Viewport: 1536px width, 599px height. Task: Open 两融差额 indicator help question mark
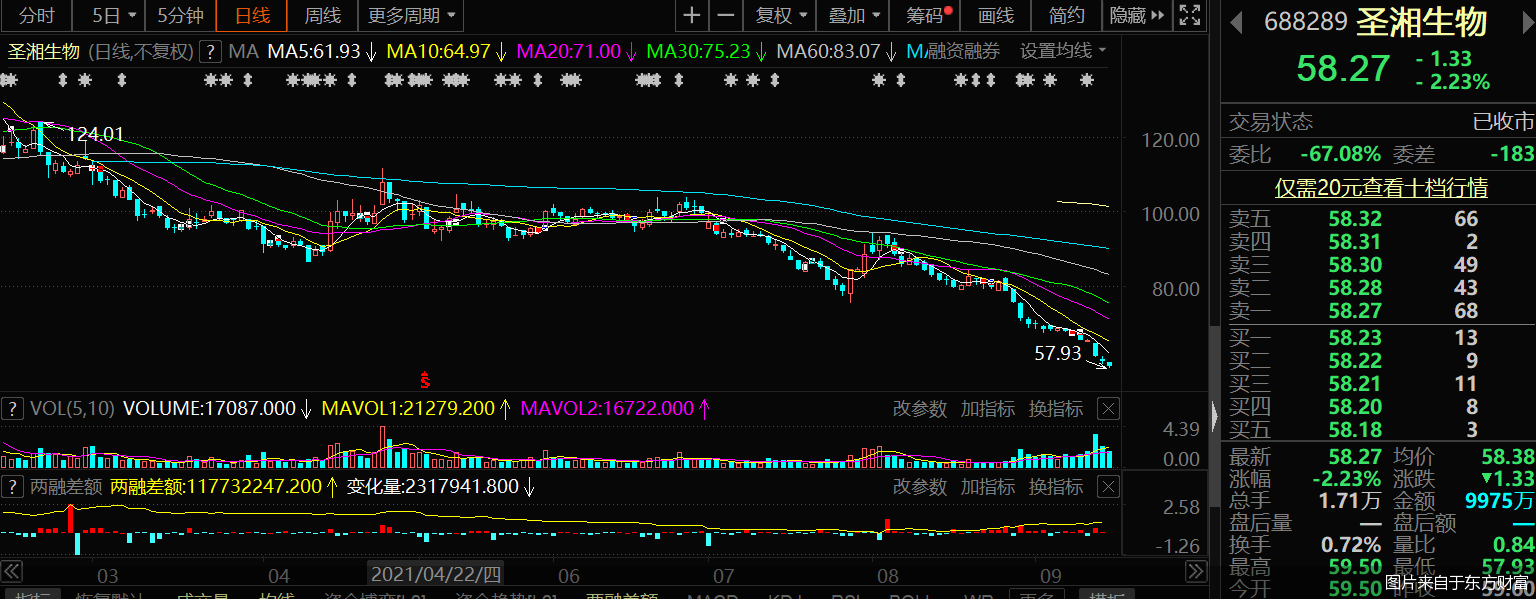[13, 487]
